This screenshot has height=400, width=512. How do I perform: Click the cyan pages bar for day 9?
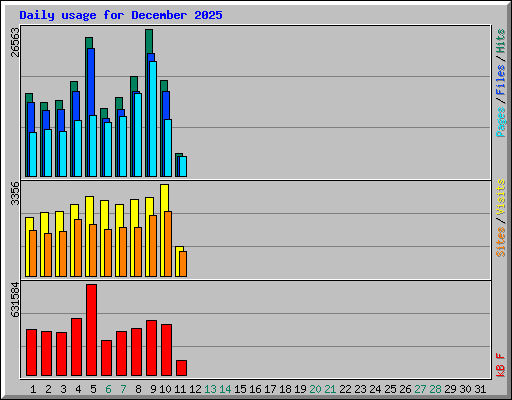[x=153, y=119]
